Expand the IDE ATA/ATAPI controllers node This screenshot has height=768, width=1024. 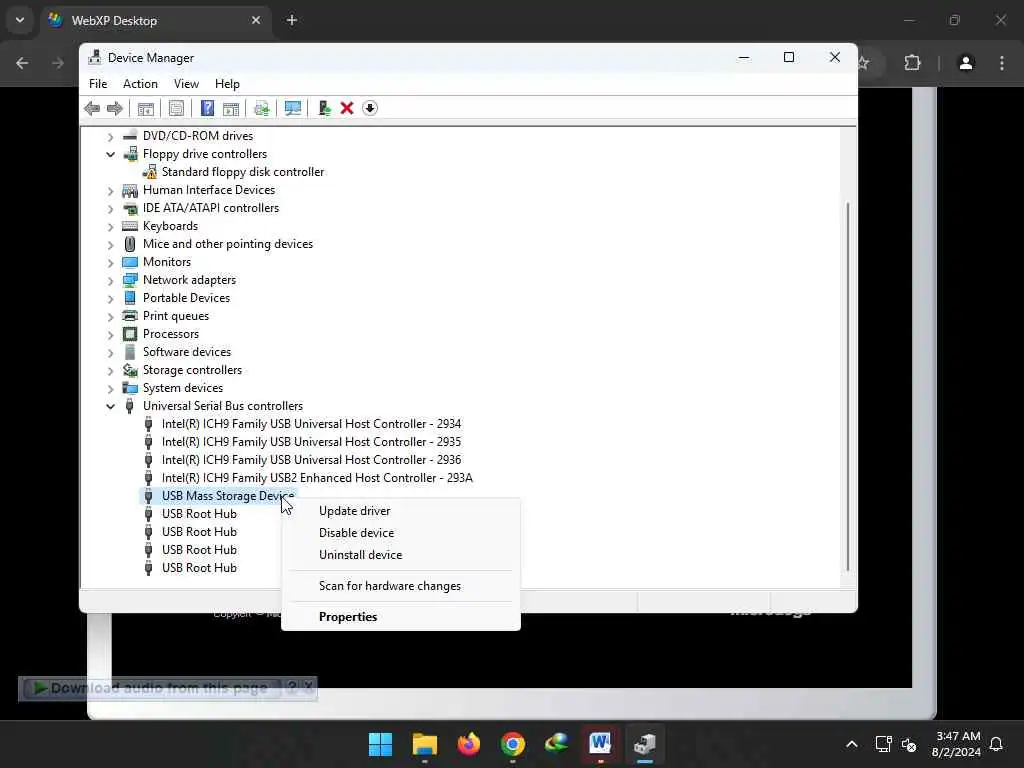tap(110, 208)
